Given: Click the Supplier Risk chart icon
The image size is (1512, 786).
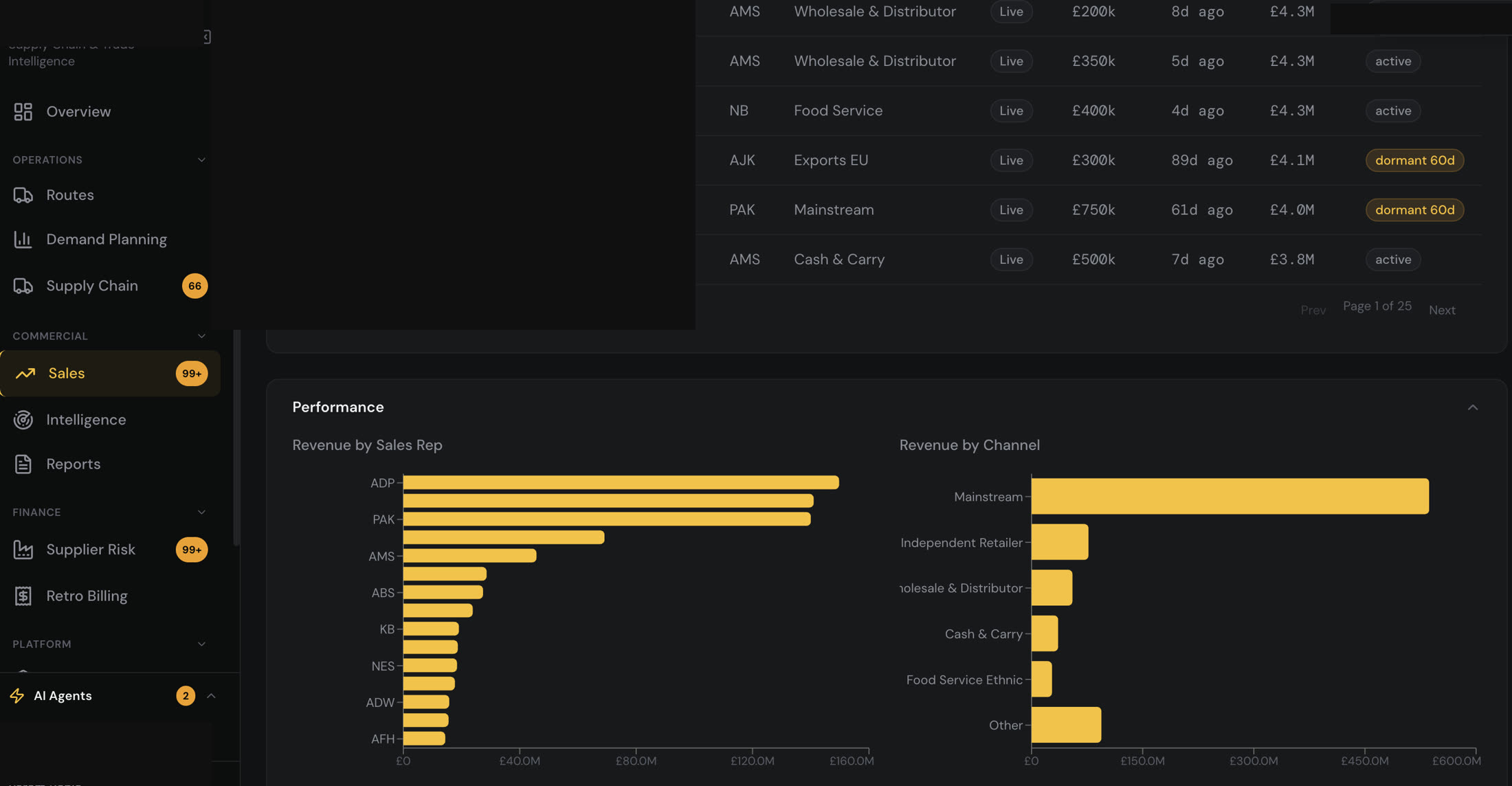Looking at the screenshot, I should click(x=23, y=550).
